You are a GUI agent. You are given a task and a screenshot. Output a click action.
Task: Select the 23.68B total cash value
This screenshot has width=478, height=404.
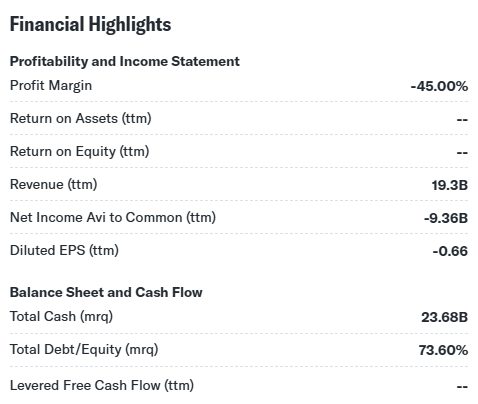pos(445,317)
